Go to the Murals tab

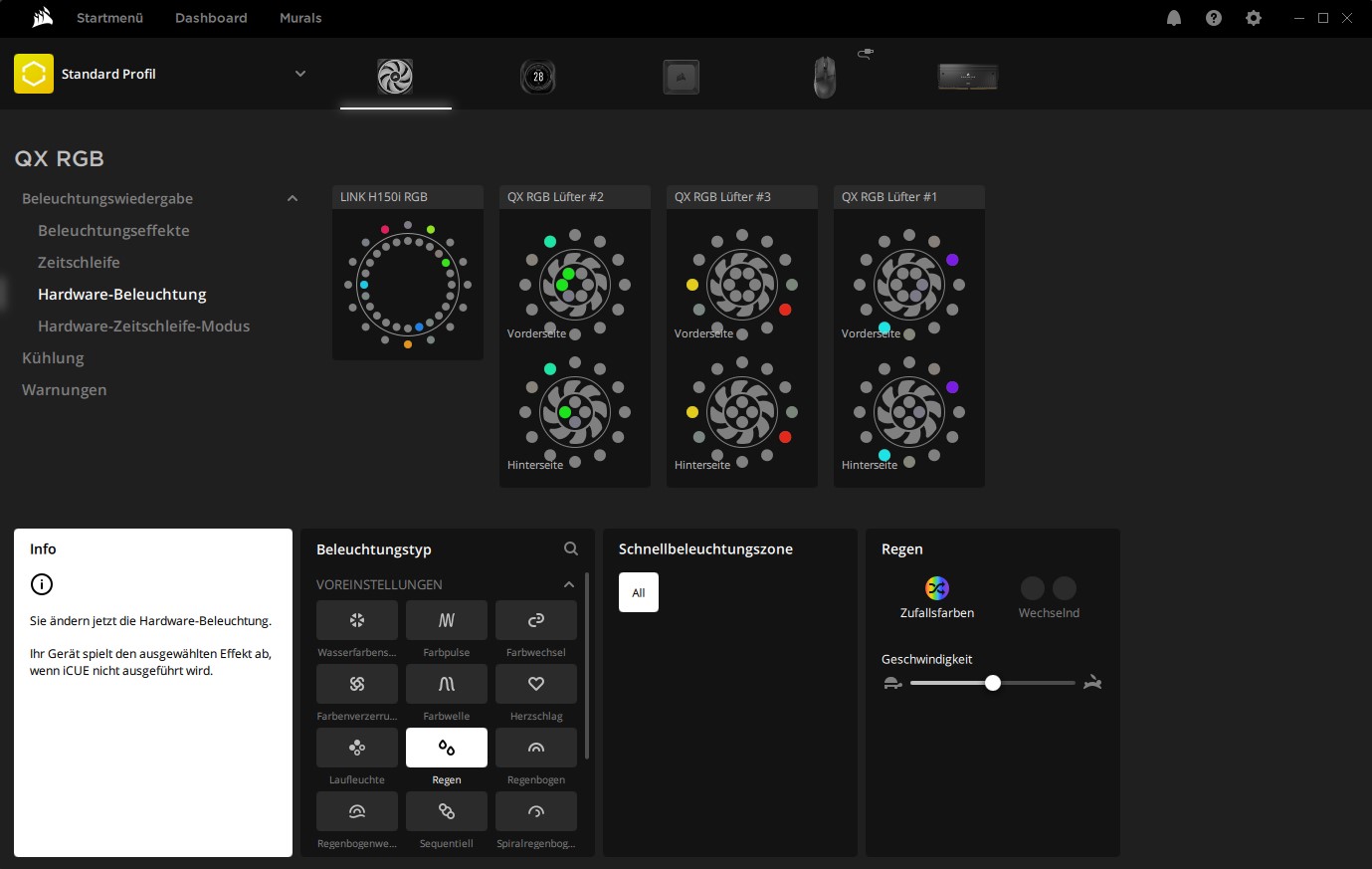tap(300, 18)
